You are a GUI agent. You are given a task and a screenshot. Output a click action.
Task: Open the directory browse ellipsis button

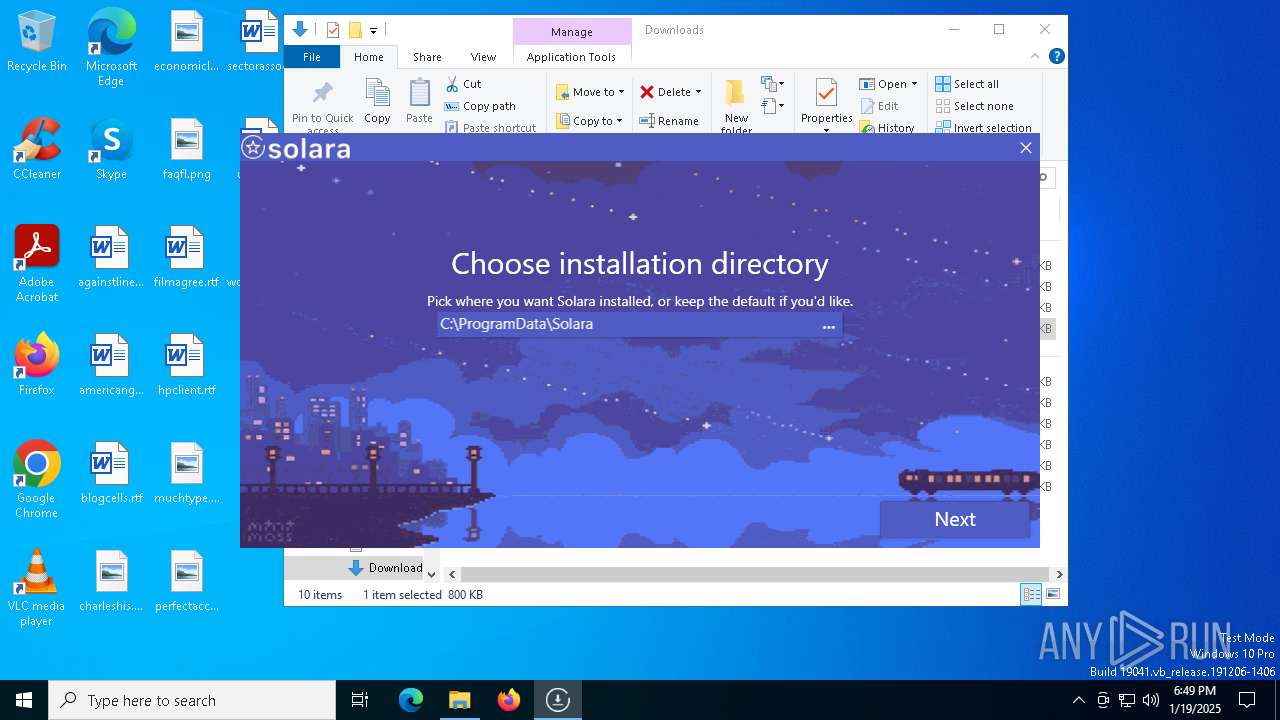point(828,325)
